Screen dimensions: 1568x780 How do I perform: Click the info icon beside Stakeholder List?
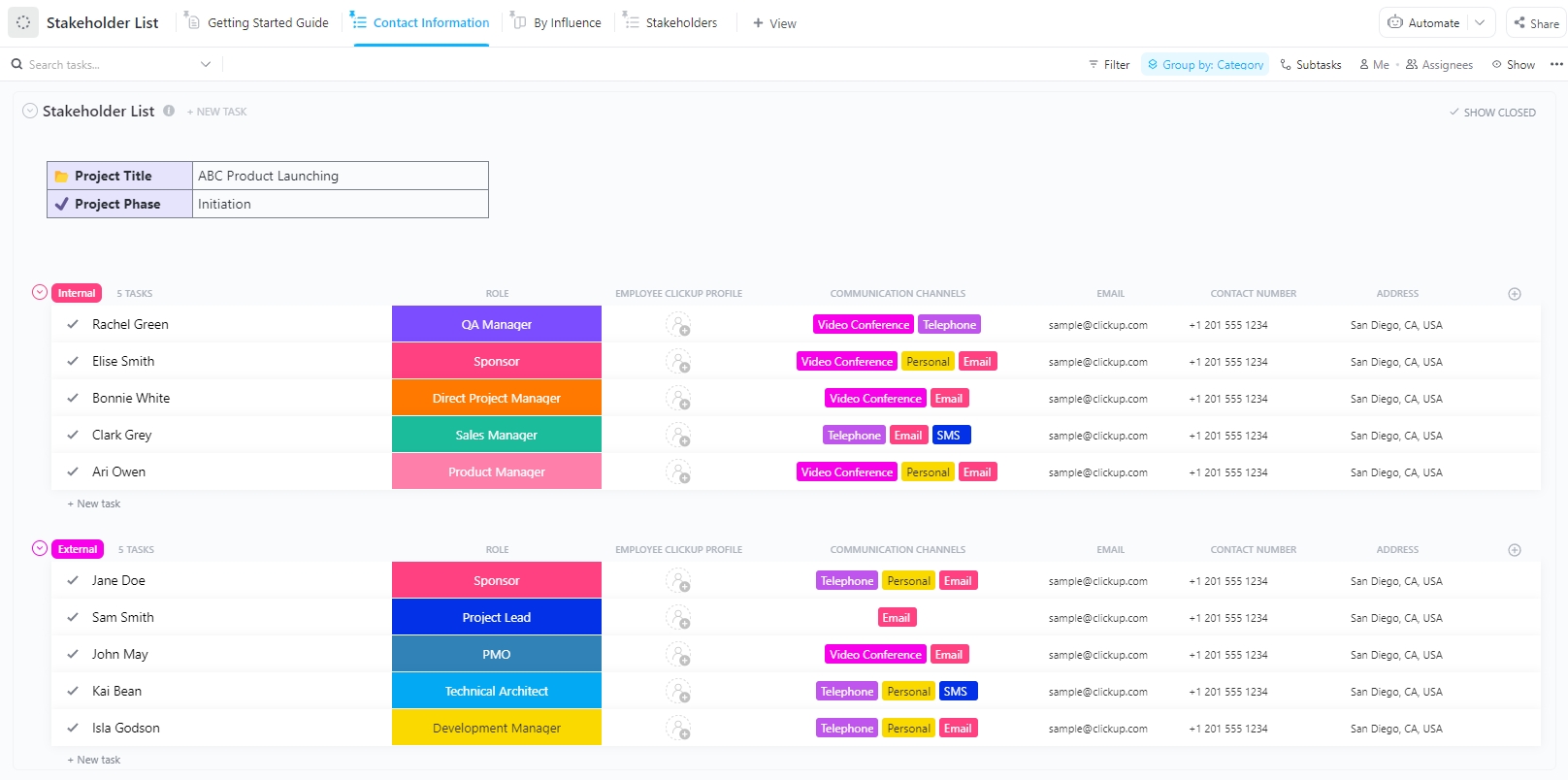[169, 111]
